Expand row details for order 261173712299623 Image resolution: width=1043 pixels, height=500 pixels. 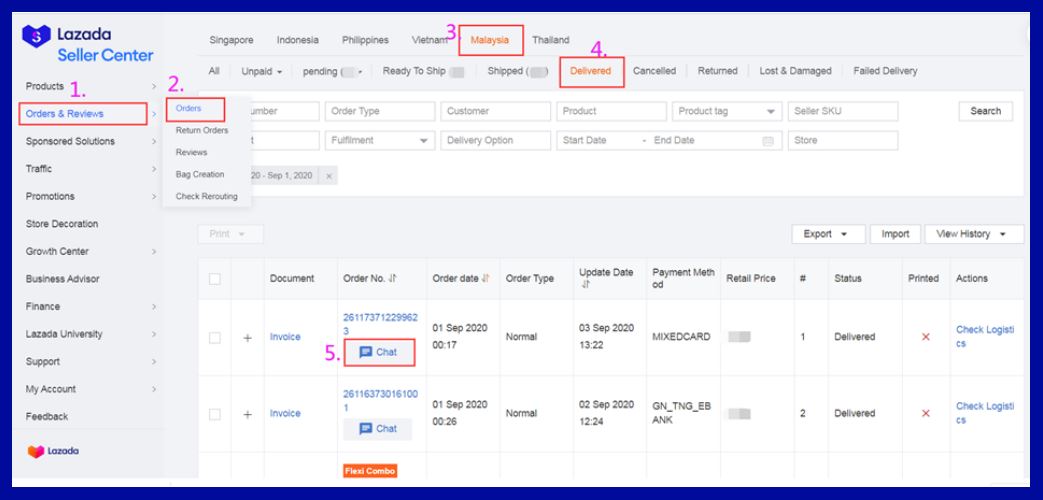click(x=247, y=338)
